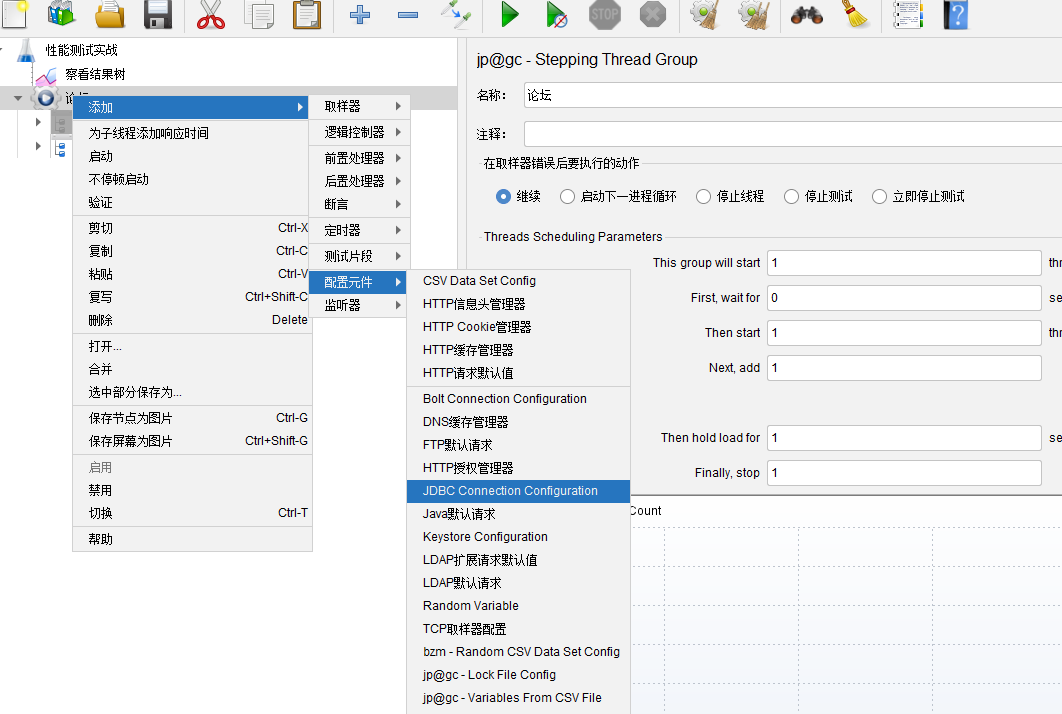Click the green Start run icon
This screenshot has width=1062, height=714.
point(509,14)
